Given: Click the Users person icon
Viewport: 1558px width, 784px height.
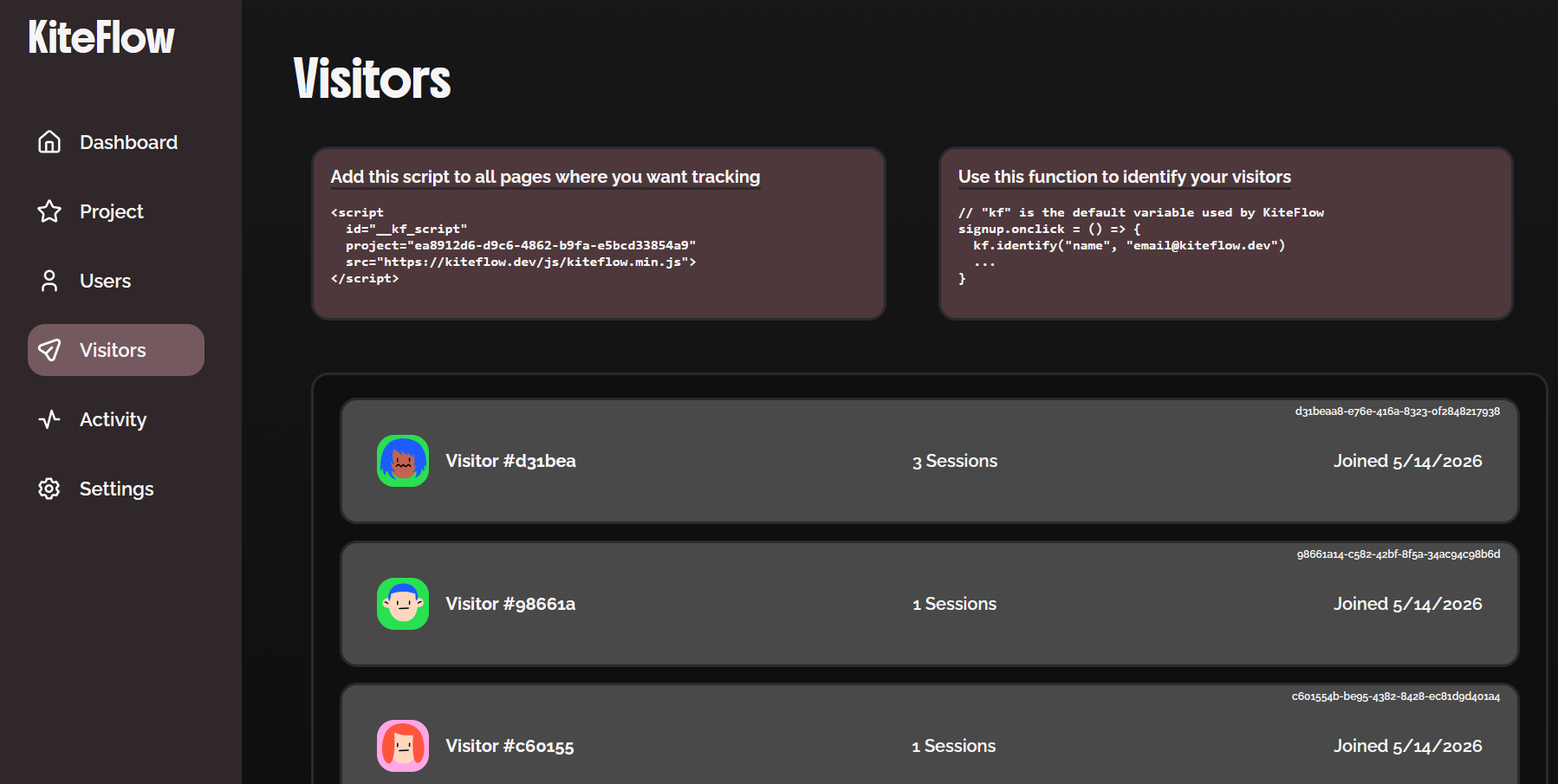Looking at the screenshot, I should [x=49, y=281].
